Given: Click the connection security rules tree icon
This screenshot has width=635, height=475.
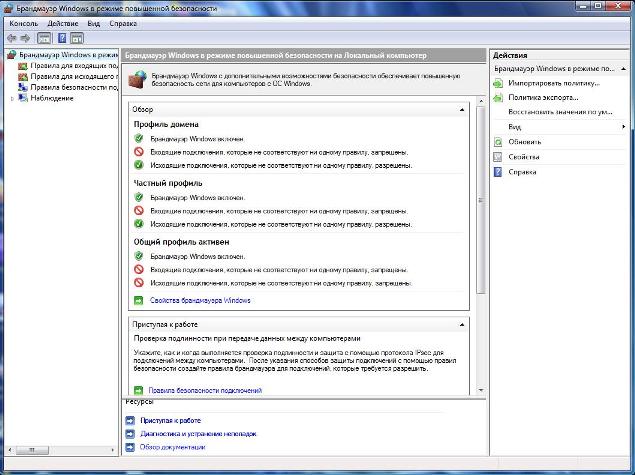Looking at the screenshot, I should (23, 87).
